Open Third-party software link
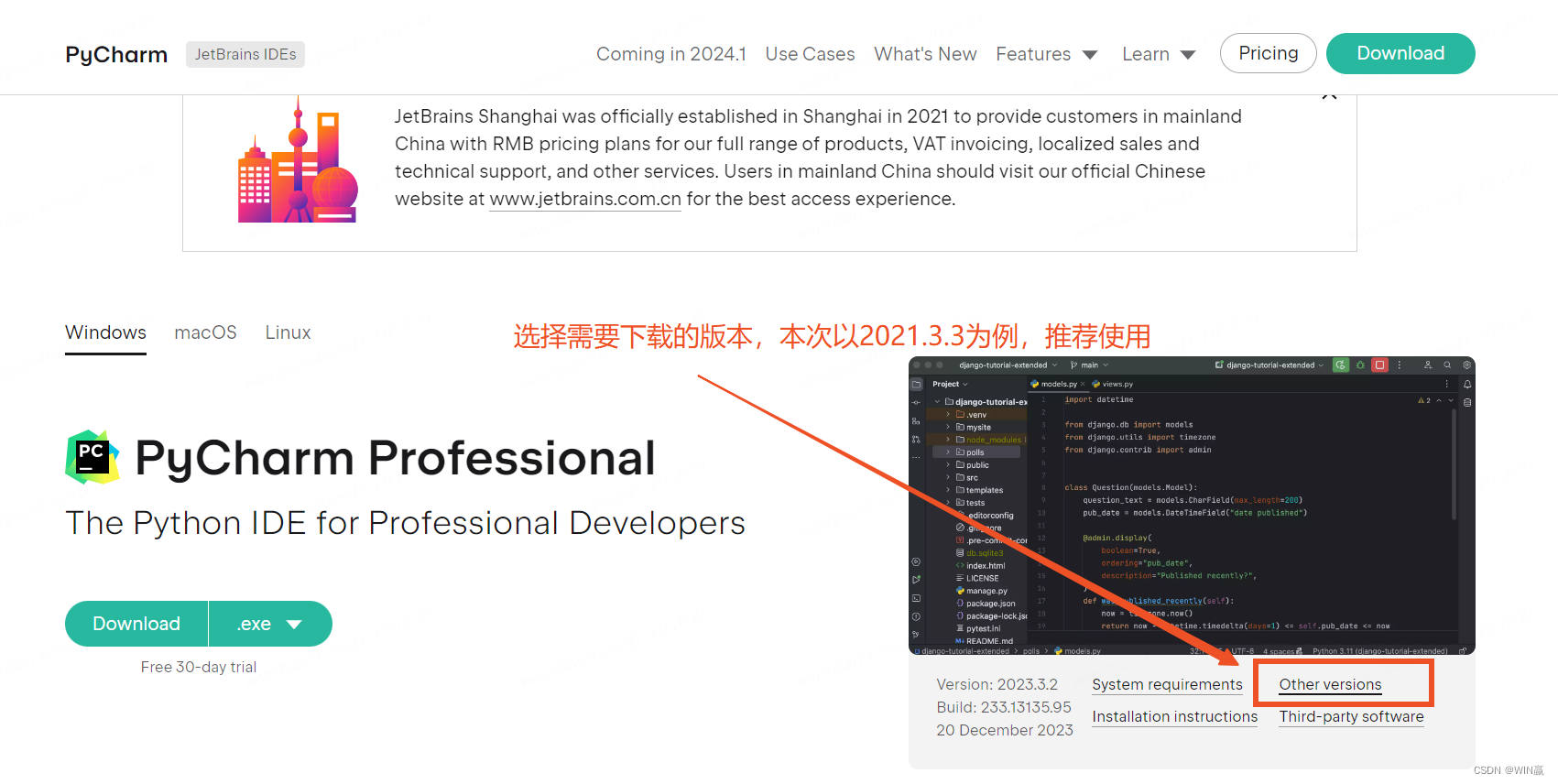1558x784 pixels. (1351, 716)
